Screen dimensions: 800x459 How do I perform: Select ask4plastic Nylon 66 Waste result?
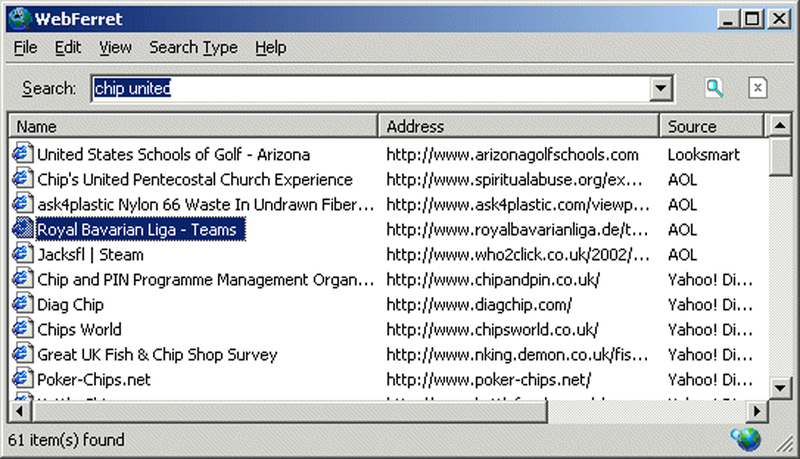pyautogui.click(x=206, y=204)
